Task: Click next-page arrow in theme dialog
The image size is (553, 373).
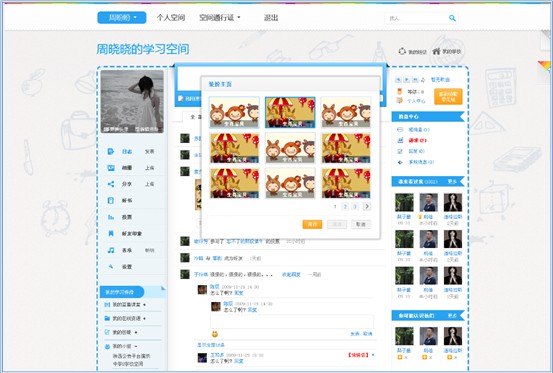Action: [367, 206]
